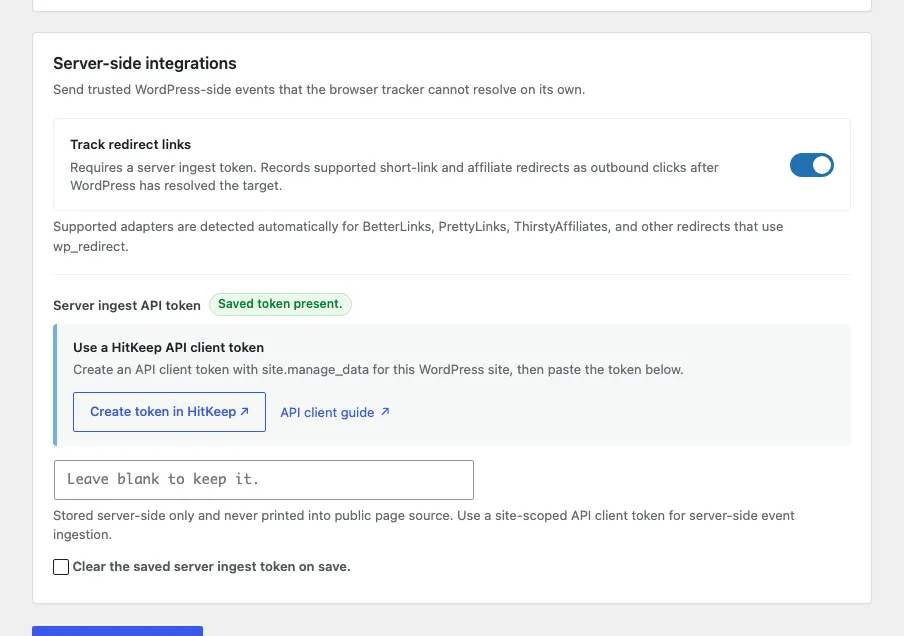Viewport: 904px width, 636px height.
Task: Click the Track redirect links title
Action: click(130, 144)
